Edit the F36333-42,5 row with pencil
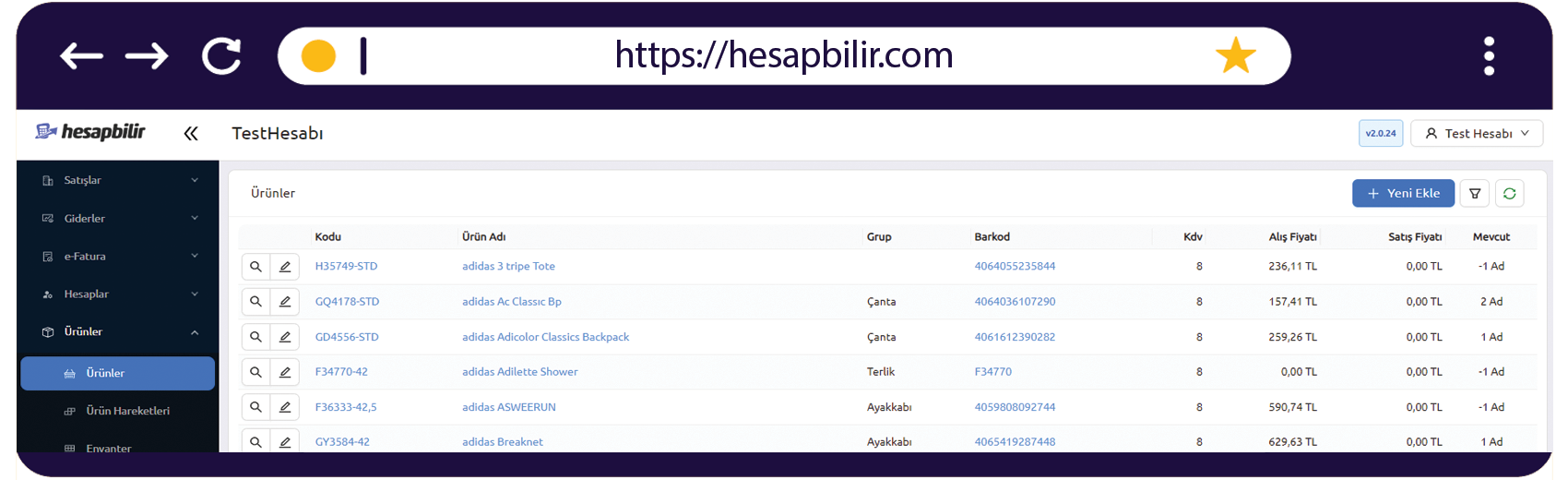This screenshot has height=480, width=1568. 285,407
